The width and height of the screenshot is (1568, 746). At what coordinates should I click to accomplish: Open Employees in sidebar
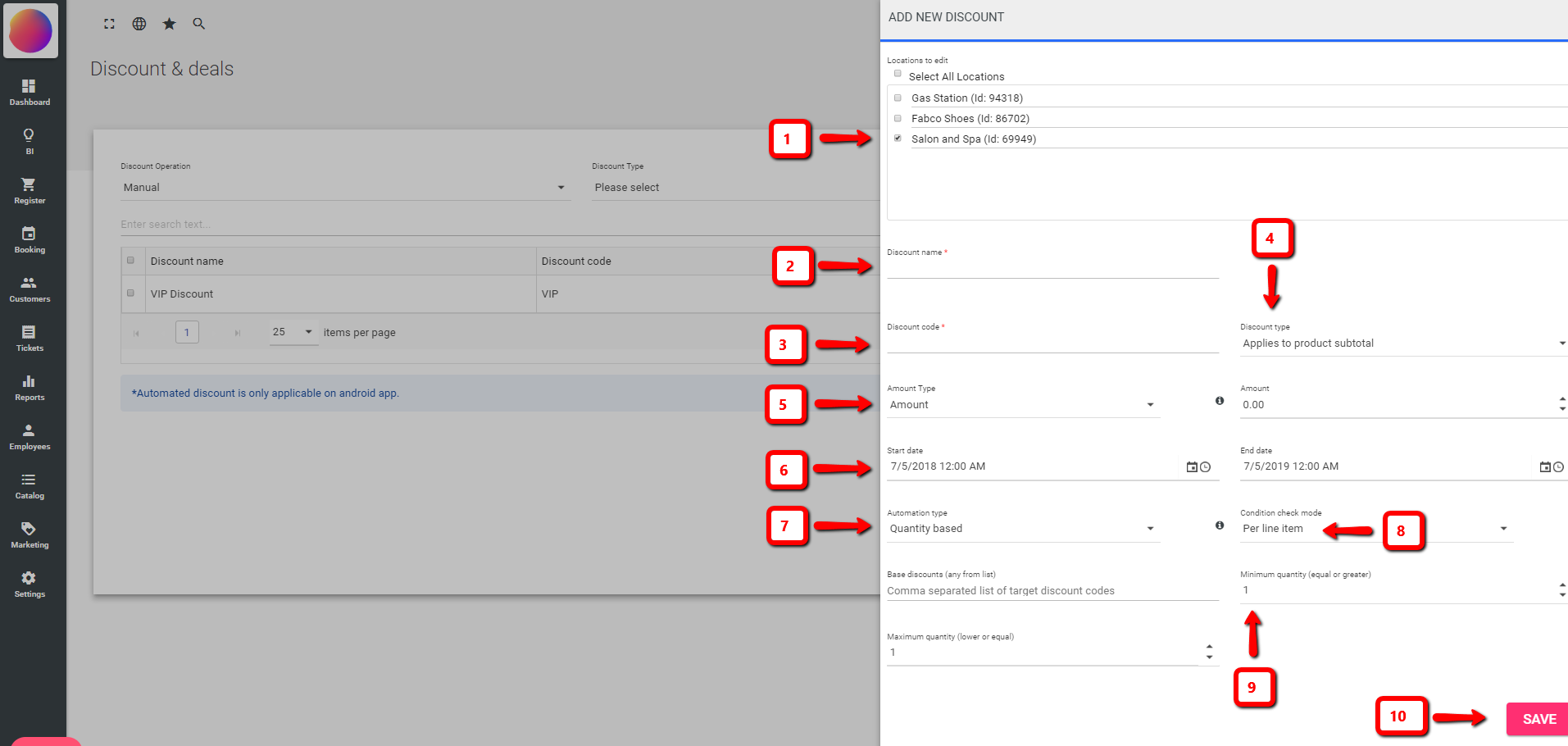click(x=30, y=437)
